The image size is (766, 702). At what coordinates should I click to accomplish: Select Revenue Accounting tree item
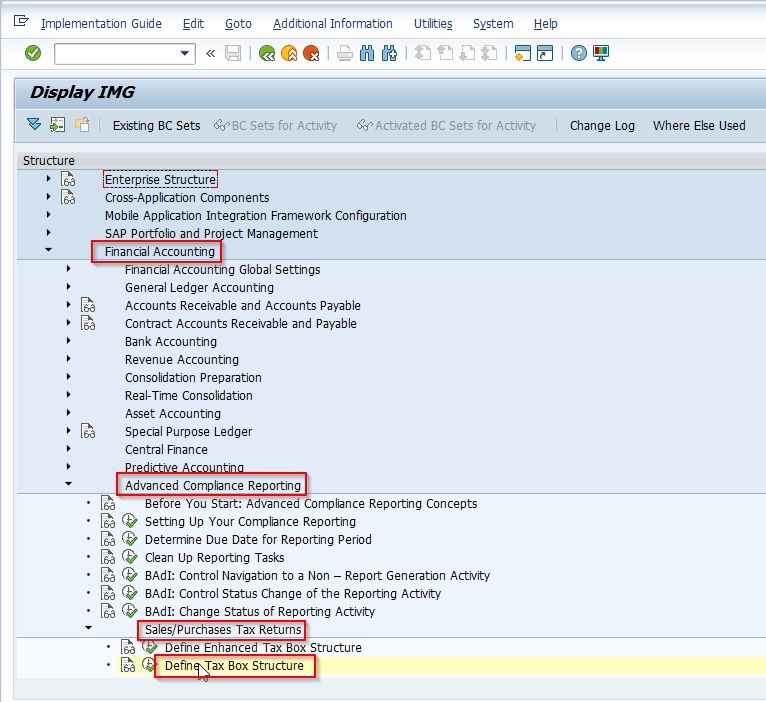(182, 360)
